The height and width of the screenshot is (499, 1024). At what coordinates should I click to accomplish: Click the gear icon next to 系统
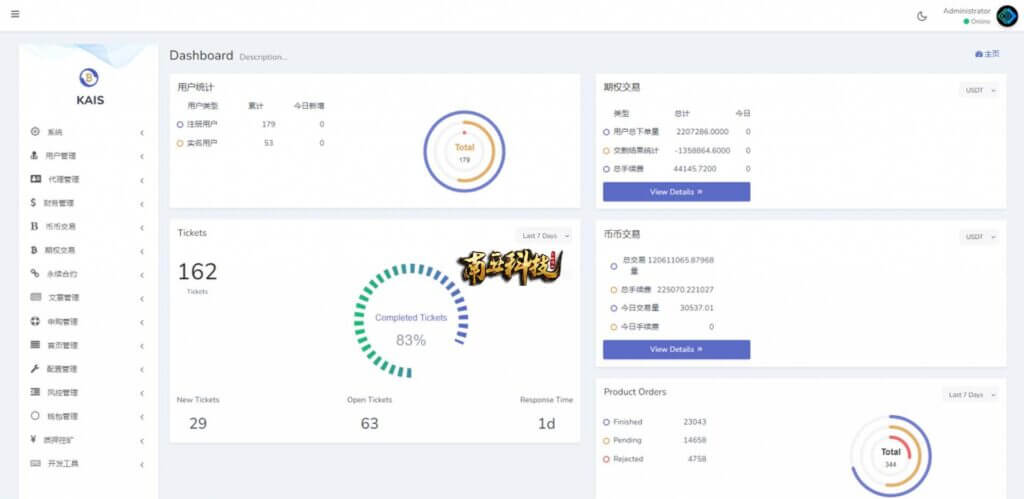[35, 131]
